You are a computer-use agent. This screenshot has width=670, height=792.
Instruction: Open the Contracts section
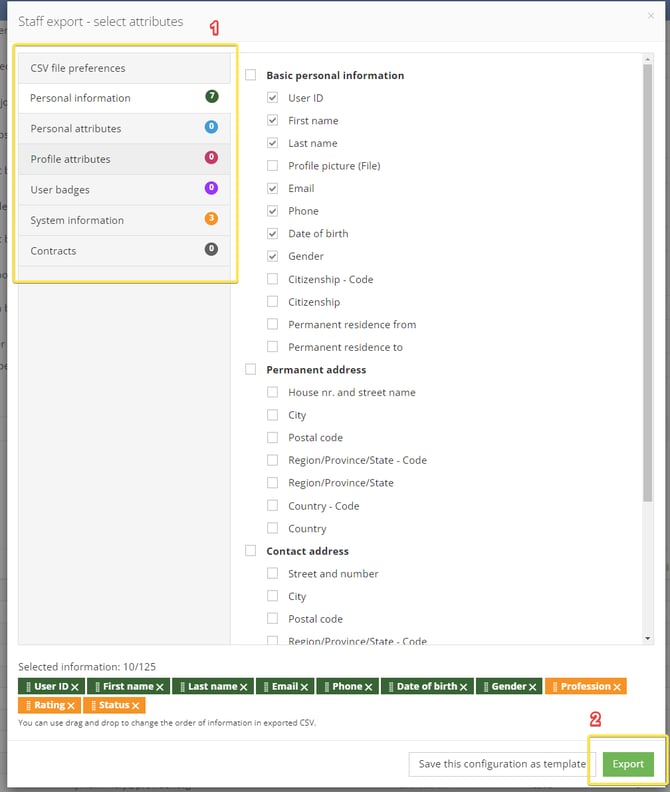point(124,251)
